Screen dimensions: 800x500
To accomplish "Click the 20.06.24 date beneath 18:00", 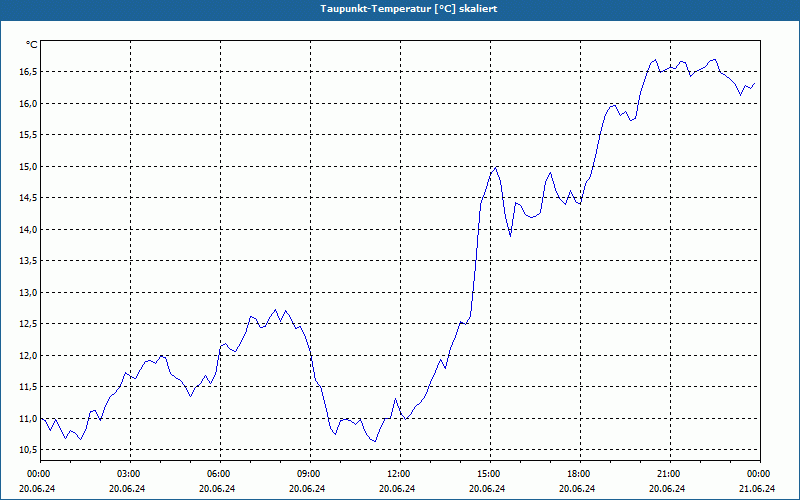I will pyautogui.click(x=577, y=488).
